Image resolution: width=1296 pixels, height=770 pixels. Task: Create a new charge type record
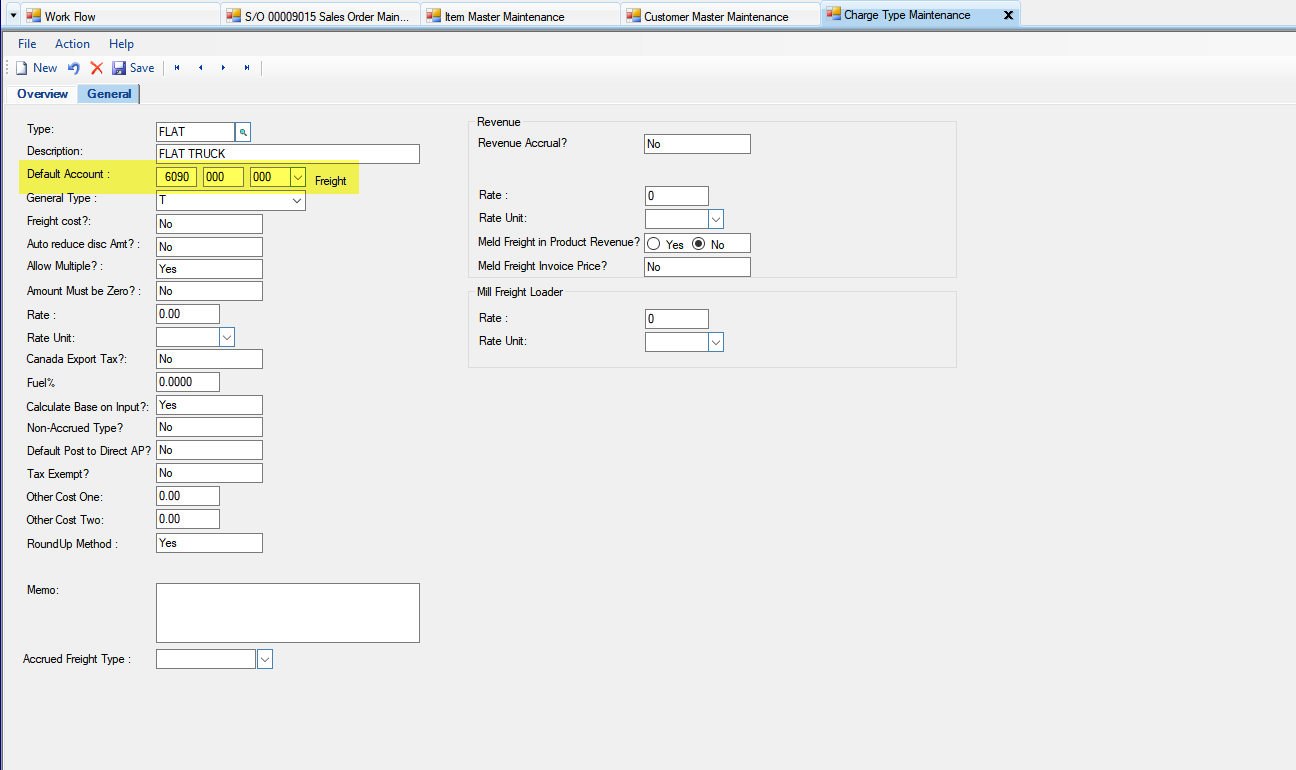[35, 67]
